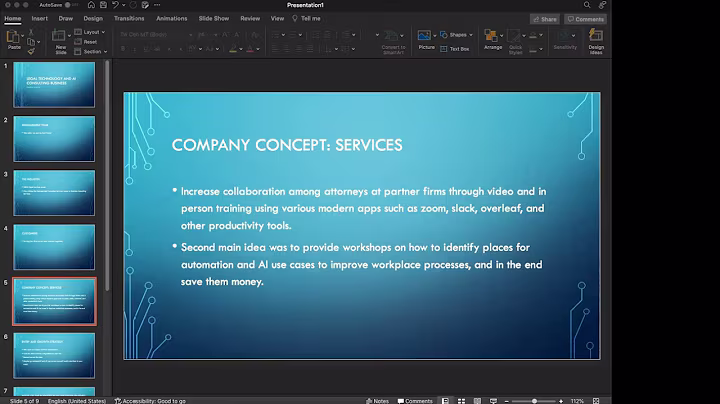This screenshot has width=720, height=404.
Task: Expand the Shapes dropdown arrow
Action: [471, 35]
